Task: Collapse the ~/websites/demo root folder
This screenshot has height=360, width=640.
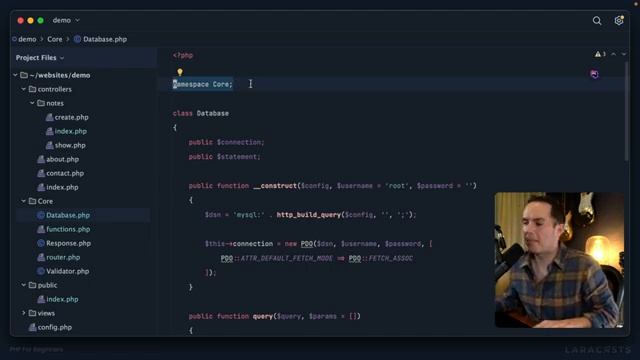Action: point(16,75)
